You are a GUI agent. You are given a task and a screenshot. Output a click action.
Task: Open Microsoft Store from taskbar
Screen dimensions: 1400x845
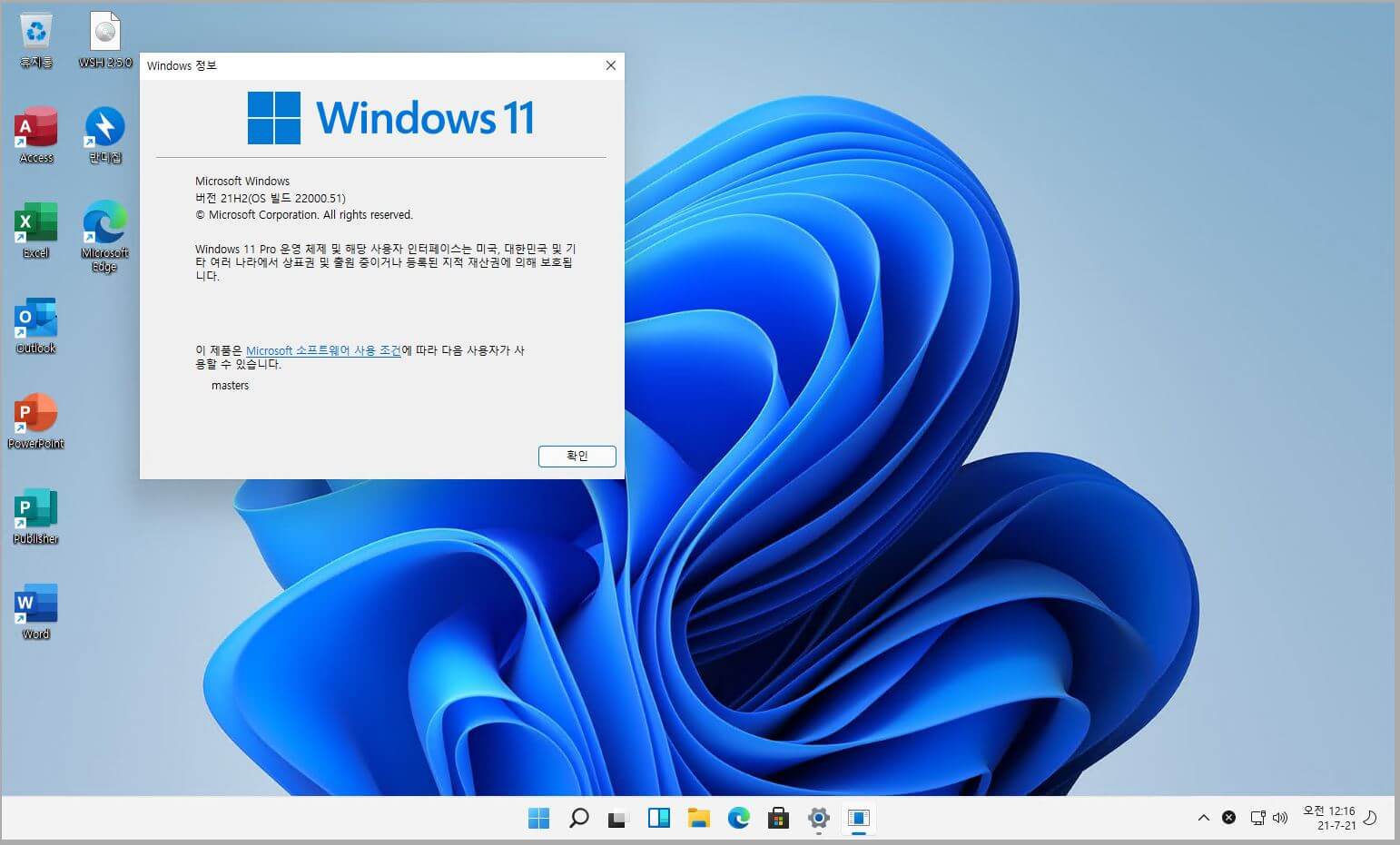[778, 818]
